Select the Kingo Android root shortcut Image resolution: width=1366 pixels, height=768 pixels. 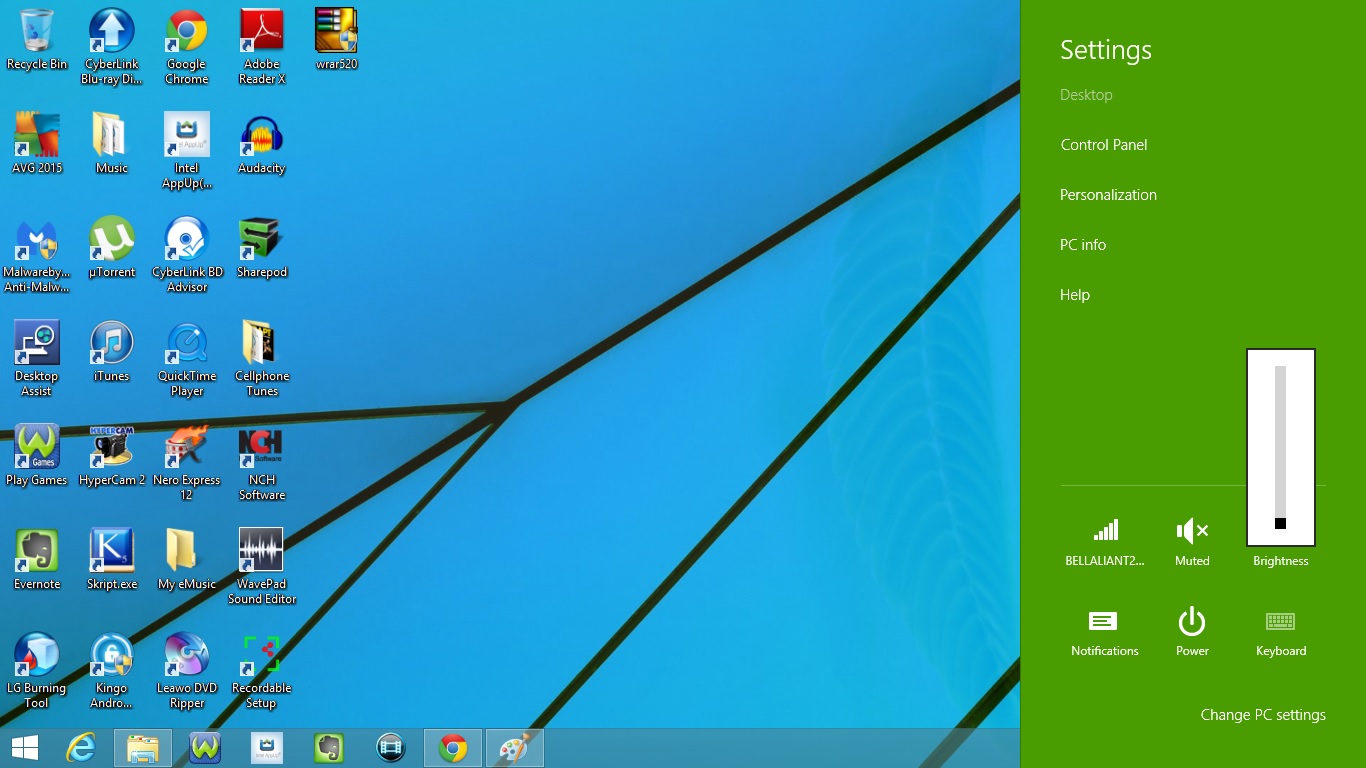(112, 671)
